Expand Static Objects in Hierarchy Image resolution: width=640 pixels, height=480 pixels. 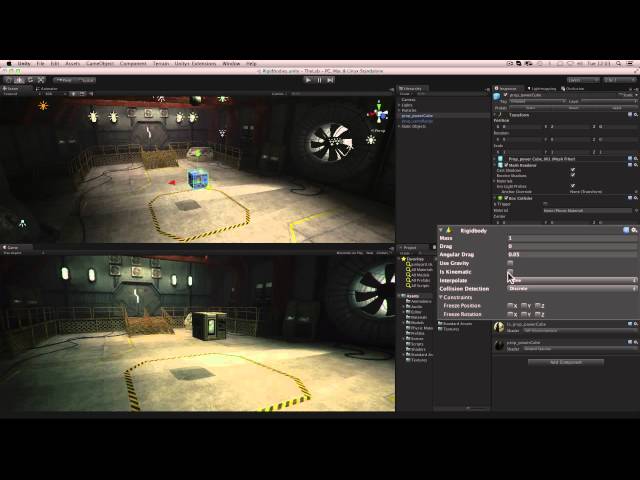(399, 126)
